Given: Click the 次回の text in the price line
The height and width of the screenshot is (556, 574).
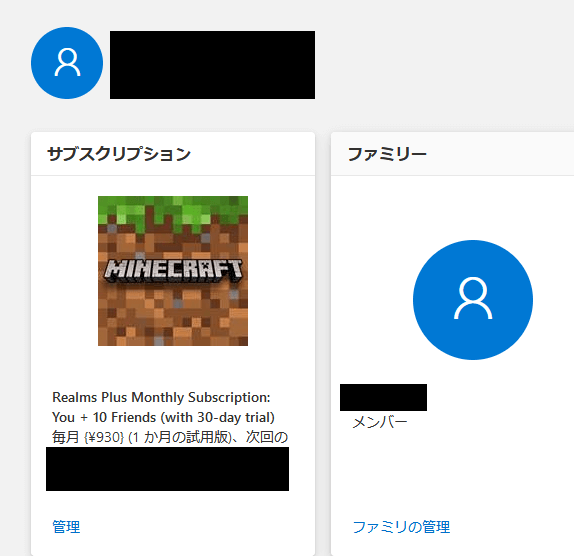Looking at the screenshot, I should [267, 437].
